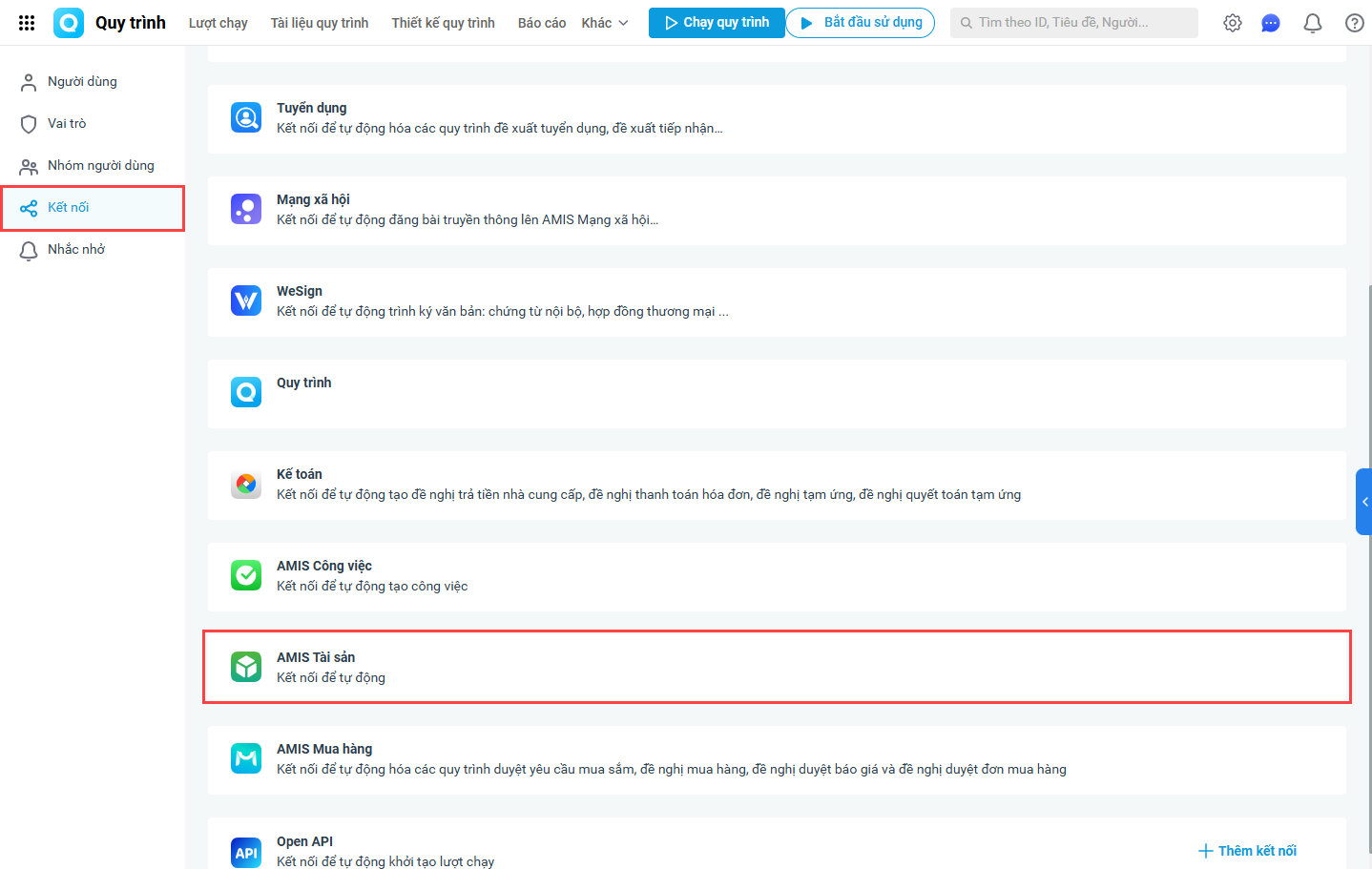
Task: Open Thiết kế quy trình menu
Action: [x=443, y=23]
